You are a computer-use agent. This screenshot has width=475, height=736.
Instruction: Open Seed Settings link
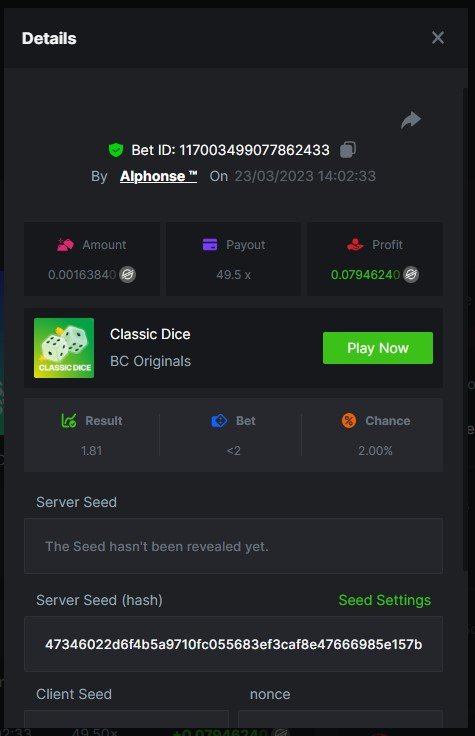384,600
